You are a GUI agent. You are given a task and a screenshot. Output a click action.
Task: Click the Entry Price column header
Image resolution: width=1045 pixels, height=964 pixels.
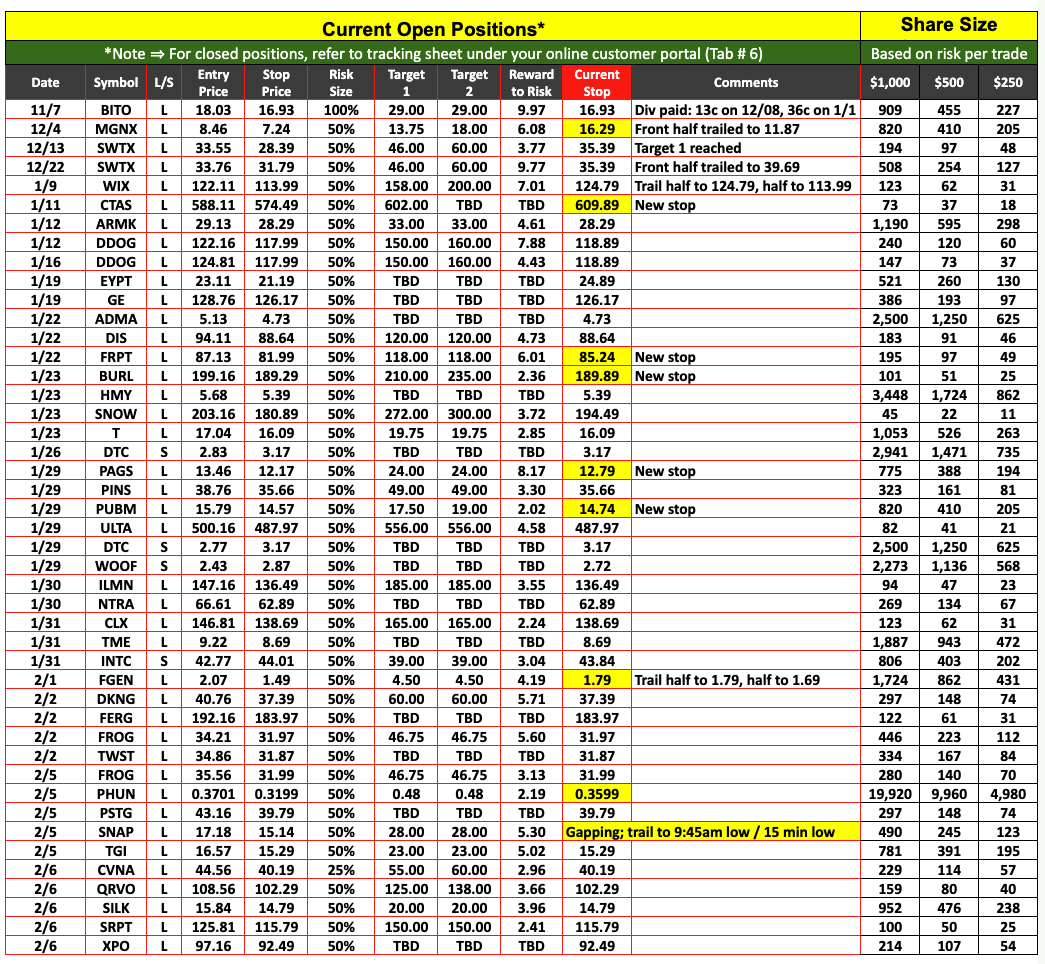pyautogui.click(x=213, y=82)
